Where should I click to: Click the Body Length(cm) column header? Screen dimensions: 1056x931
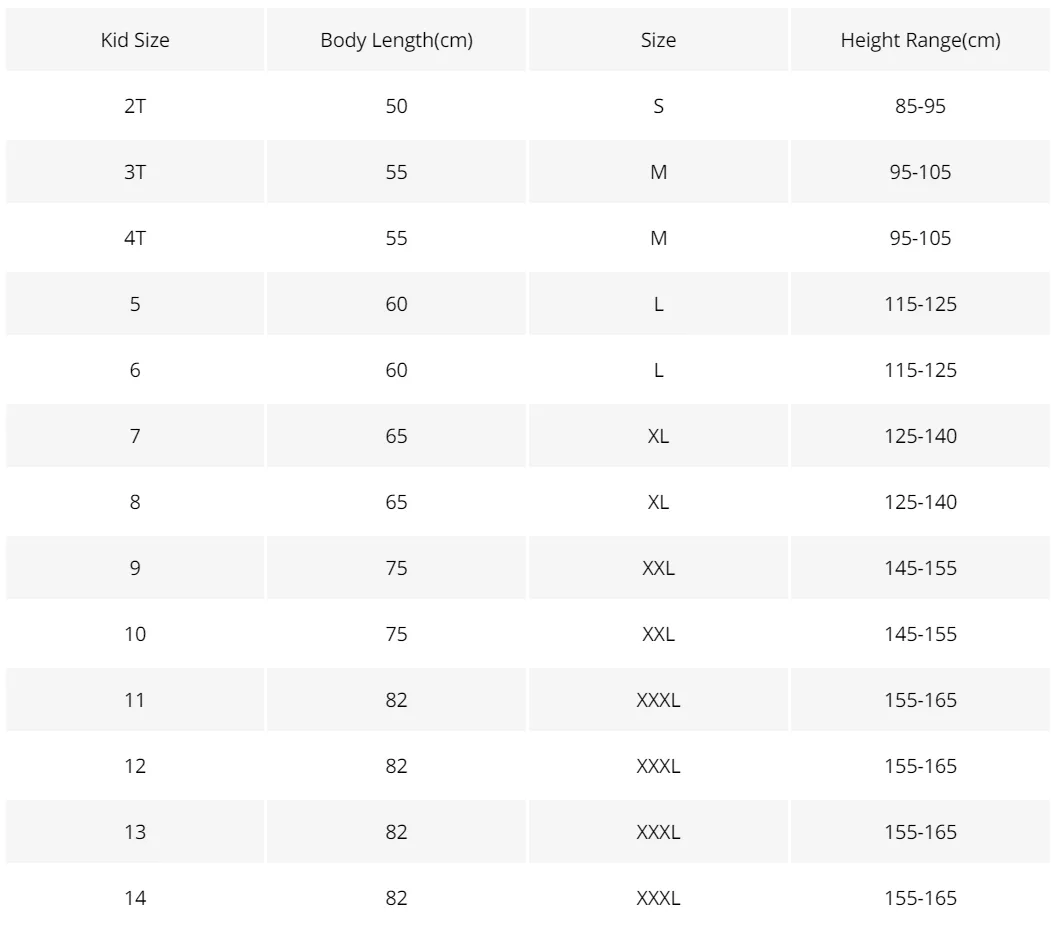(x=396, y=40)
